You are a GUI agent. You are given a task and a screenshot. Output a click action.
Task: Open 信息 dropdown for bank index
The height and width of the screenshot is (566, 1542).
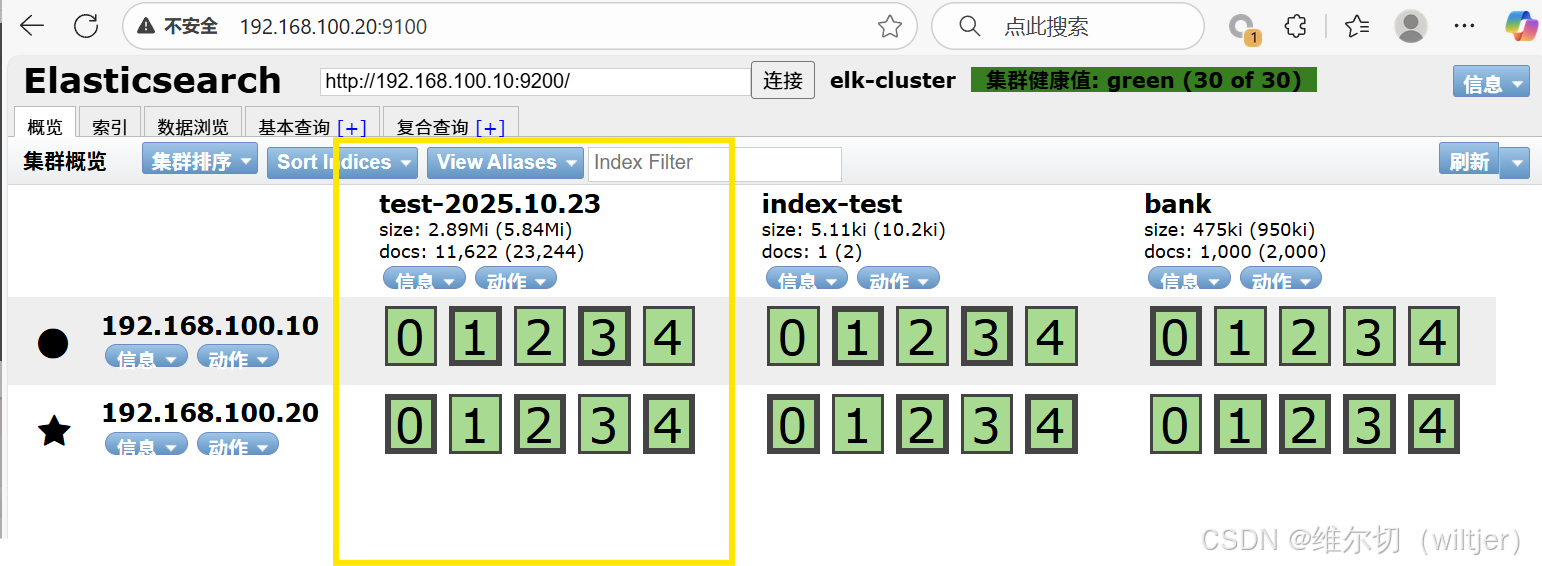point(1190,279)
